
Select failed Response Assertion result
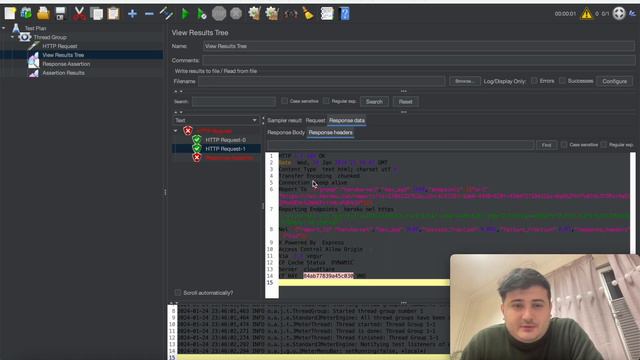point(229,158)
